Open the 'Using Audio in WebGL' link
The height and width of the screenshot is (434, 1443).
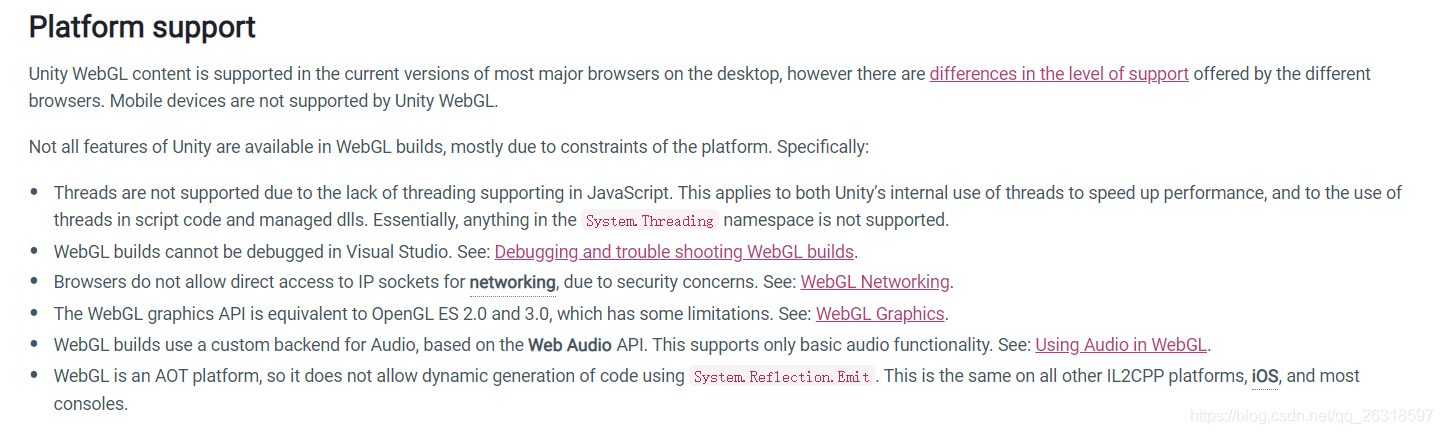[x=1121, y=345]
